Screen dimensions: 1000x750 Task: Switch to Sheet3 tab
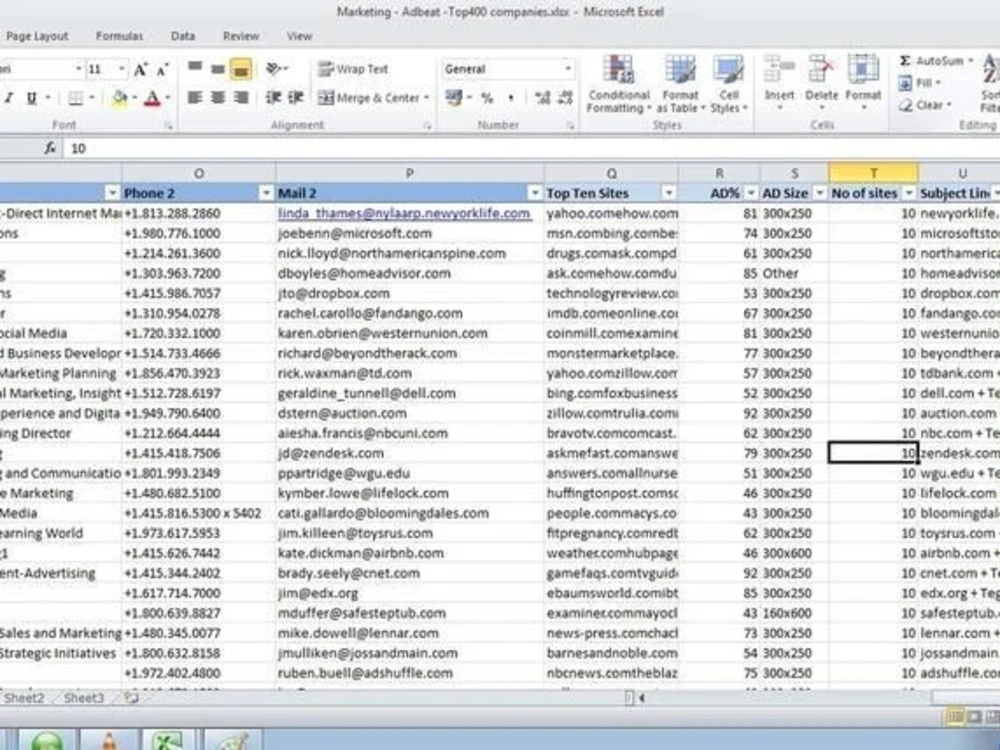click(84, 698)
